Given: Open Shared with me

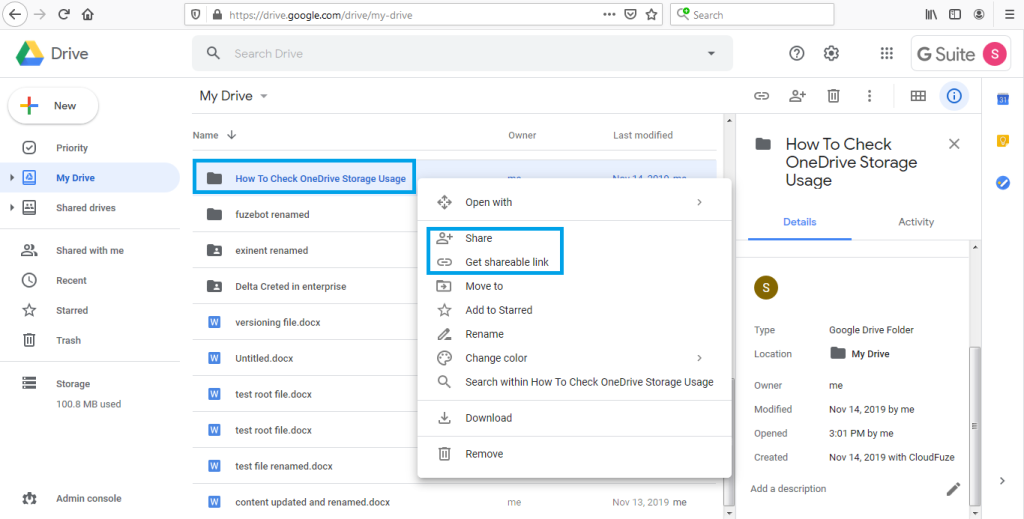Looking at the screenshot, I should point(89,250).
